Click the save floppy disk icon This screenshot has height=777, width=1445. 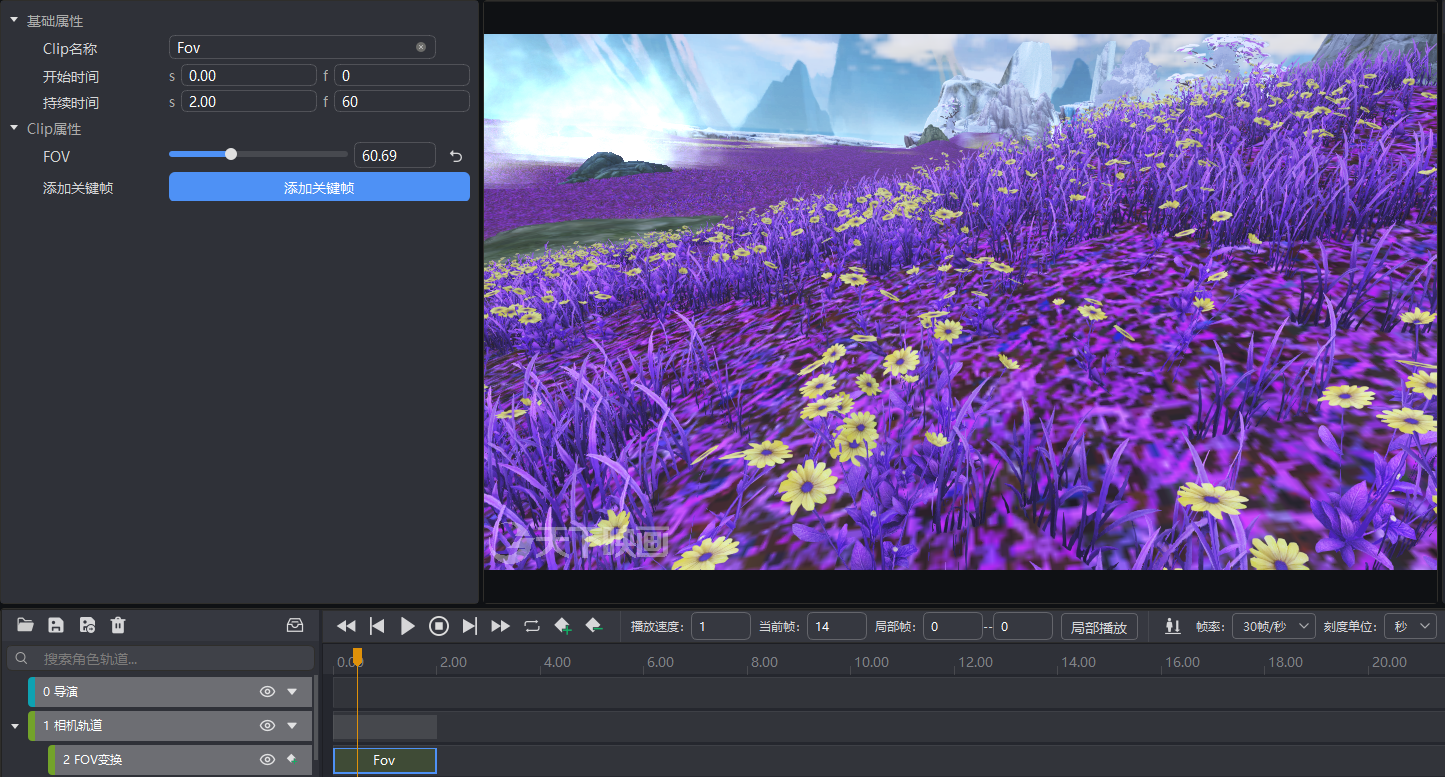(x=56, y=625)
